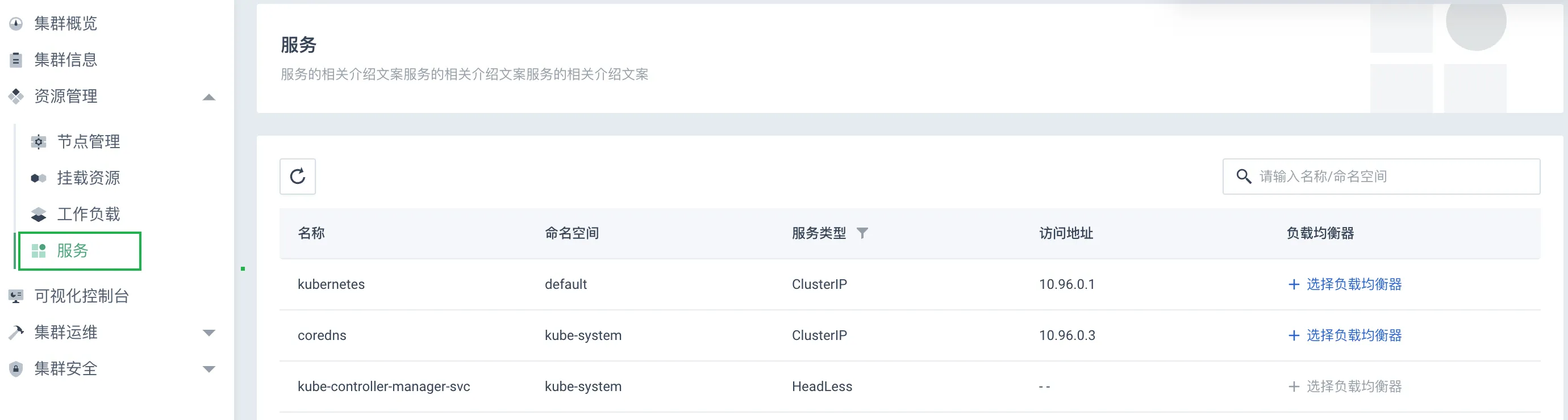Click the 节点管理 gear icon
1568x420 pixels.
pyautogui.click(x=39, y=142)
